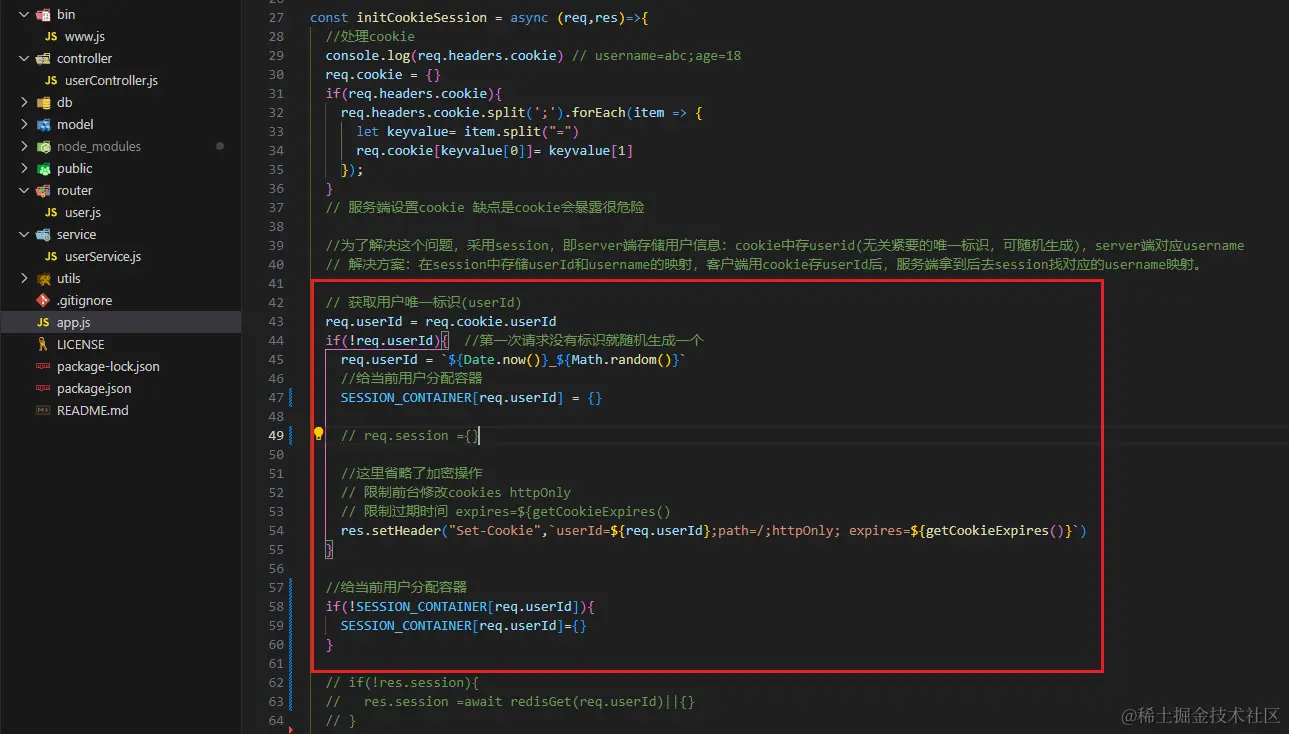Click line number 49 in the gutter

(x=277, y=435)
